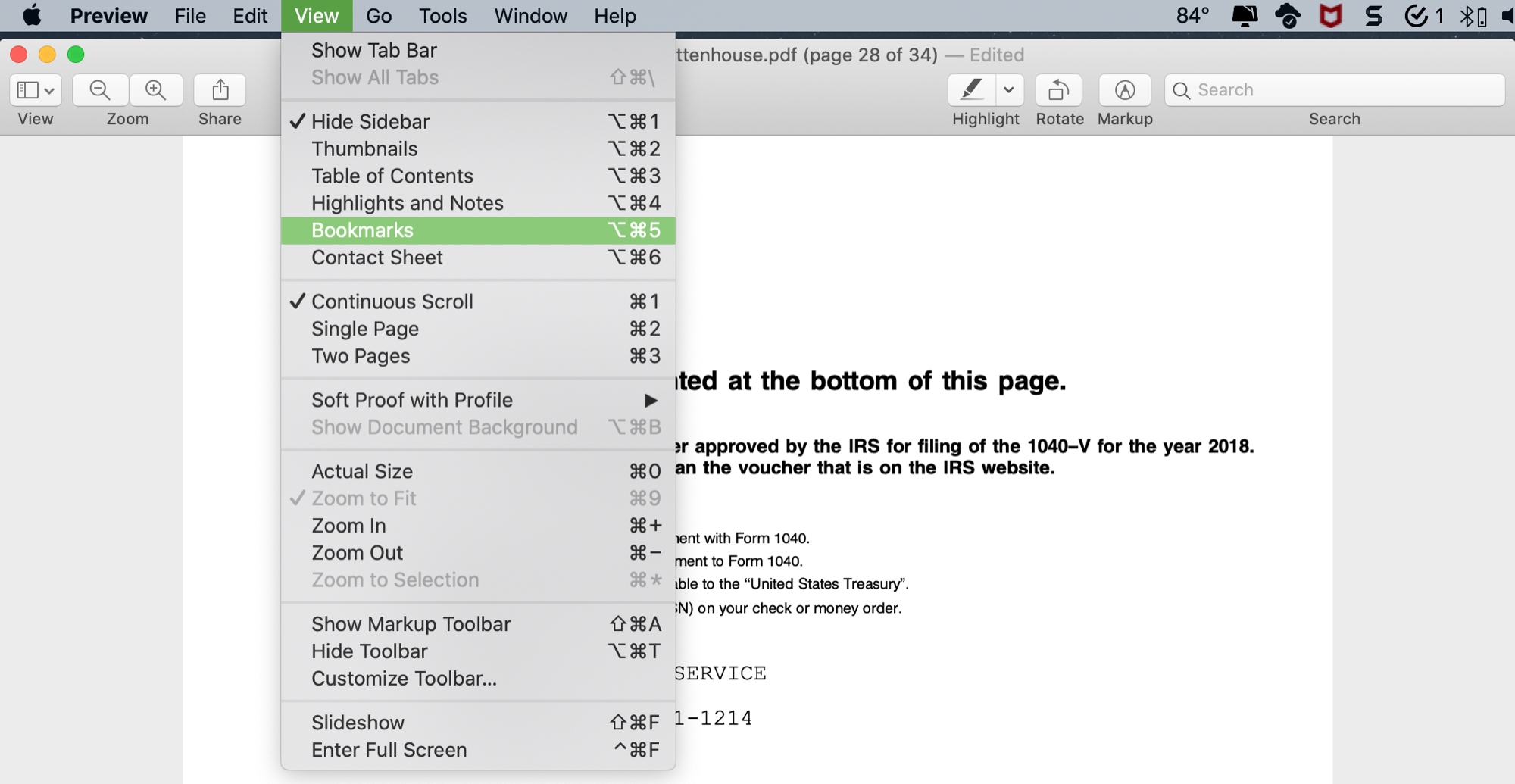Open the File menu
This screenshot has width=1515, height=784.
point(190,16)
